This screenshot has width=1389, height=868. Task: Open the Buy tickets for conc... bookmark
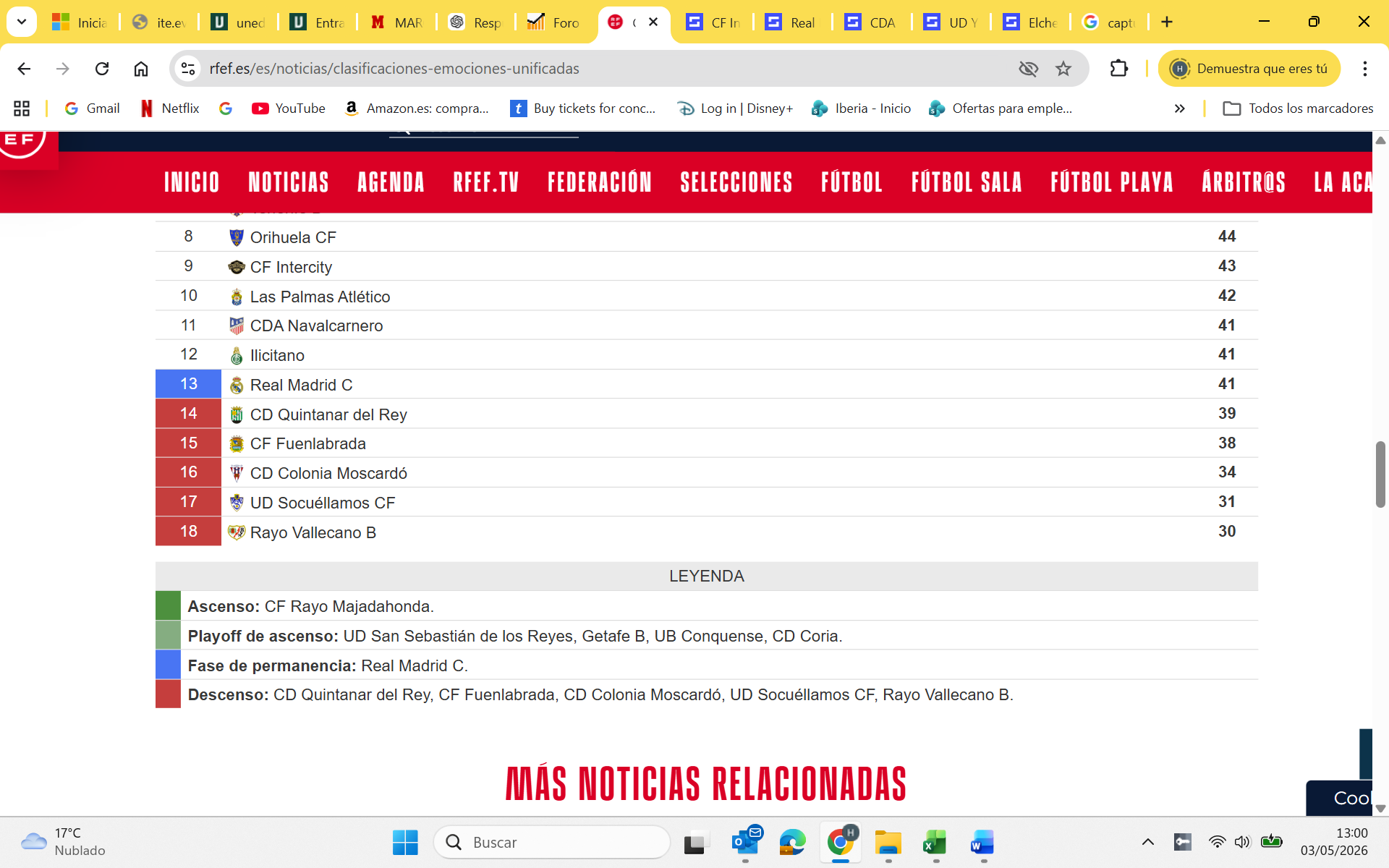tap(583, 109)
